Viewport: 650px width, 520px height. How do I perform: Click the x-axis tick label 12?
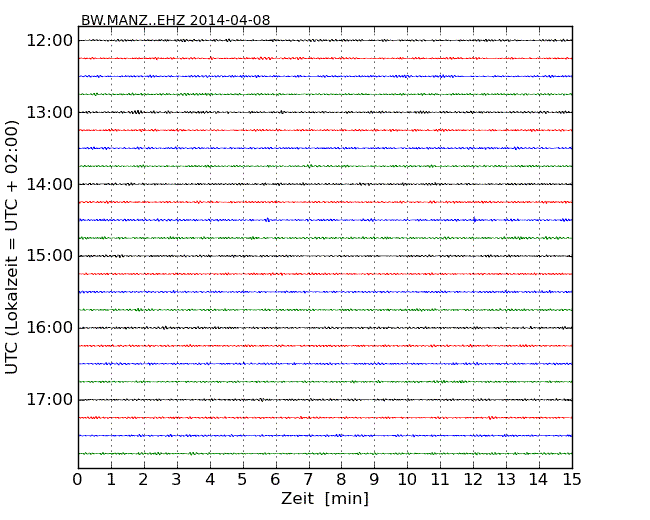[x=473, y=480]
